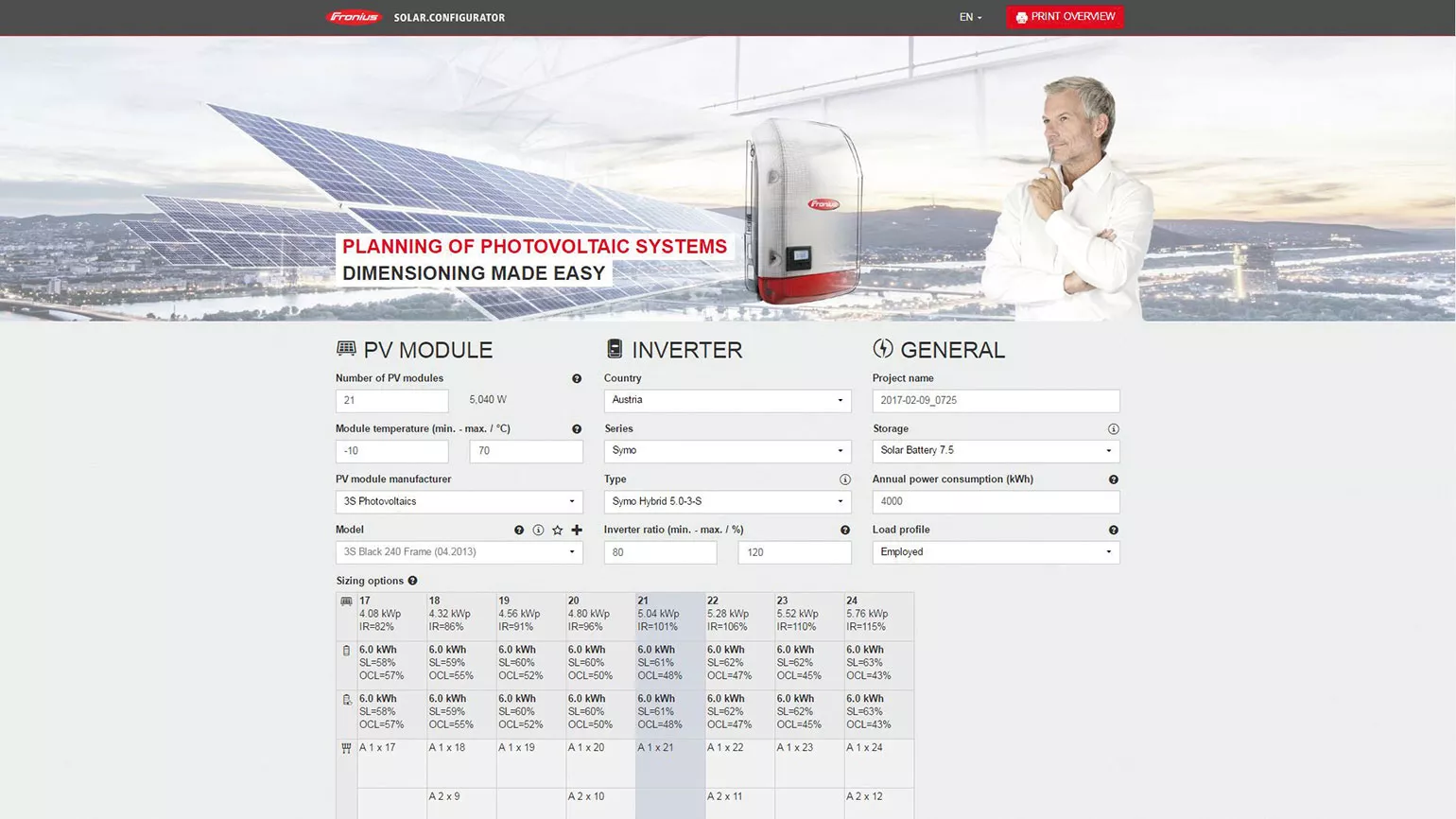Image resolution: width=1456 pixels, height=819 pixels.
Task: Click string option A 1 x 24
Action: click(x=865, y=748)
